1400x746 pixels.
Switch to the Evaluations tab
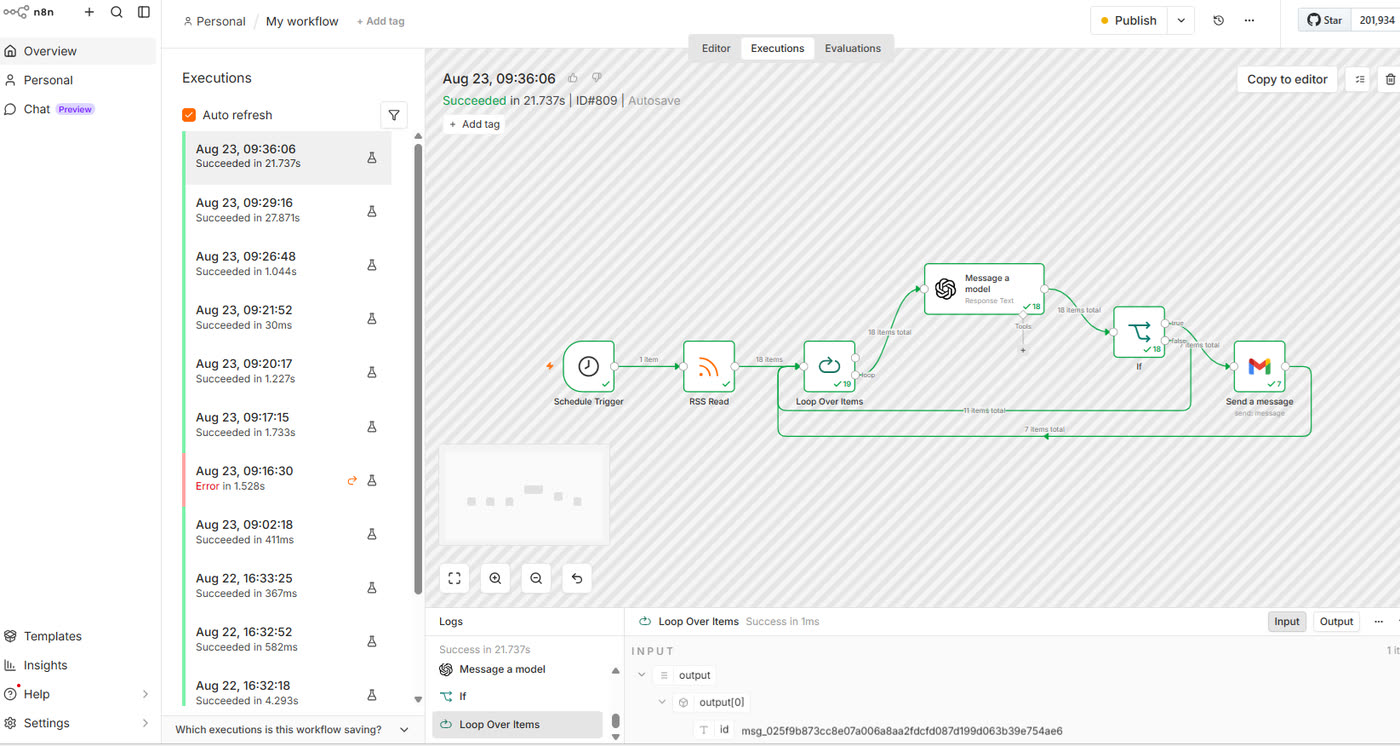point(853,48)
